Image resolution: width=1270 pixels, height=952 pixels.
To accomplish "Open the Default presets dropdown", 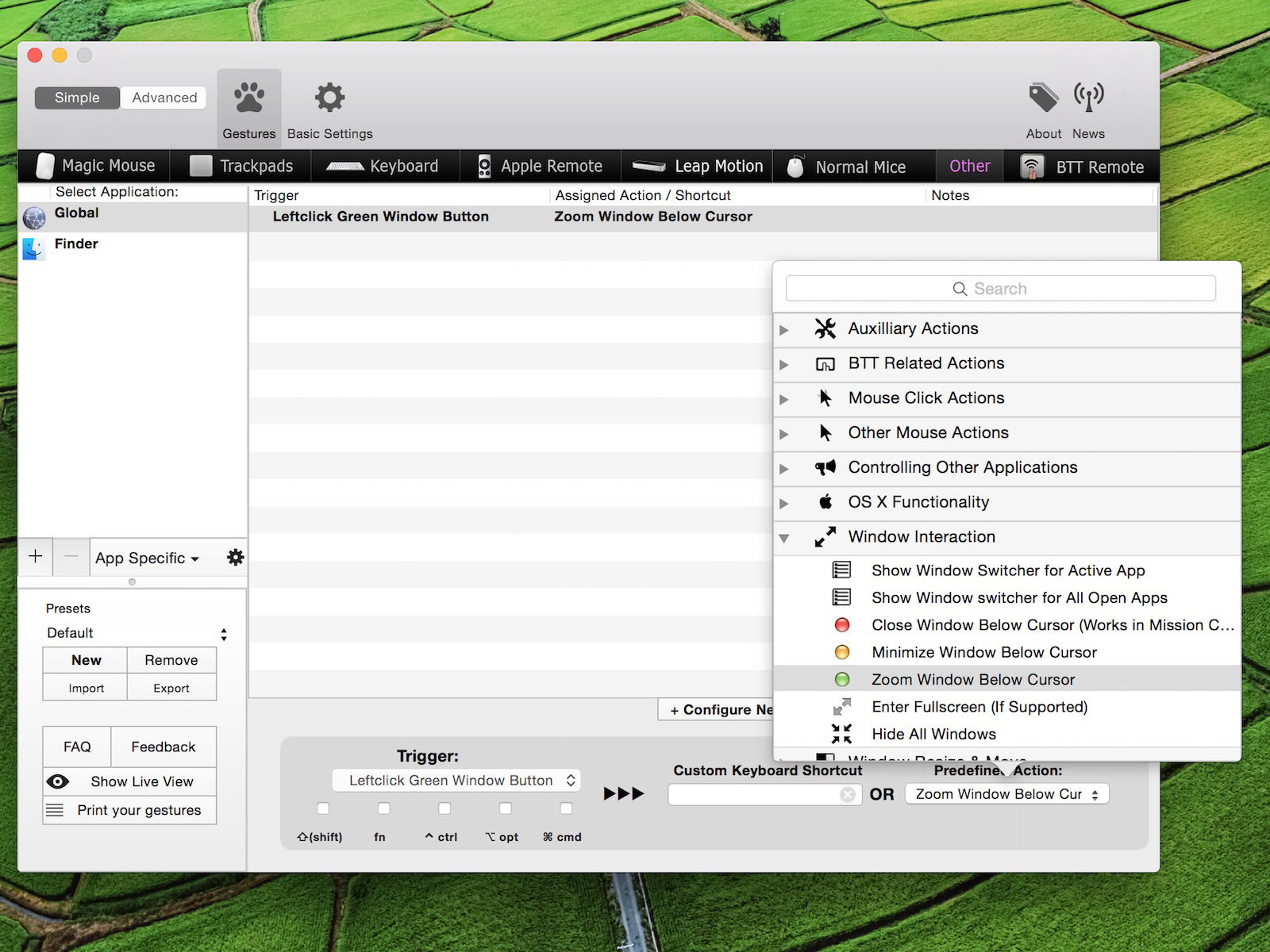I will pyautogui.click(x=136, y=633).
